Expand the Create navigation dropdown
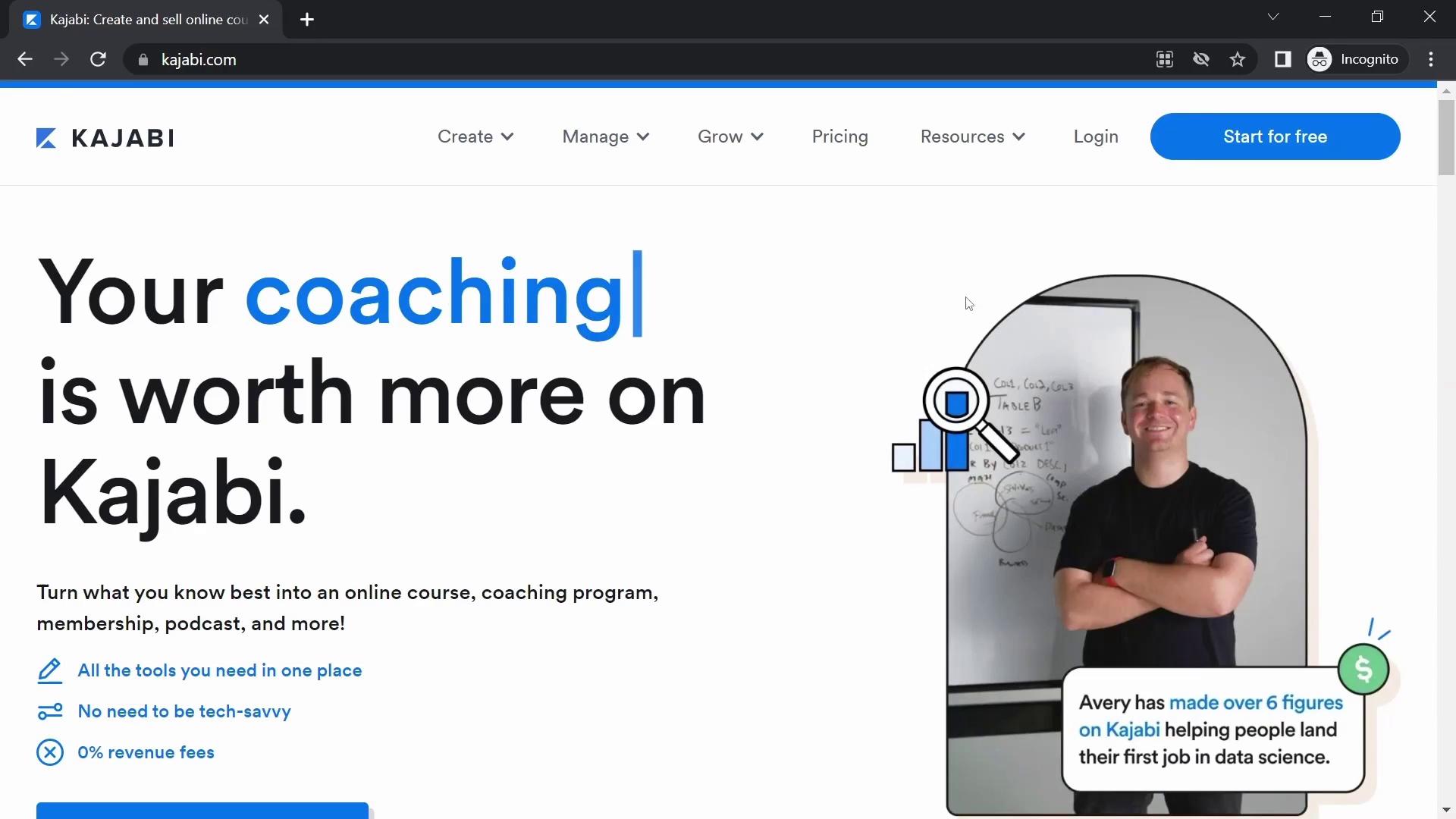Screen dimensions: 1456x819 (475, 136)
